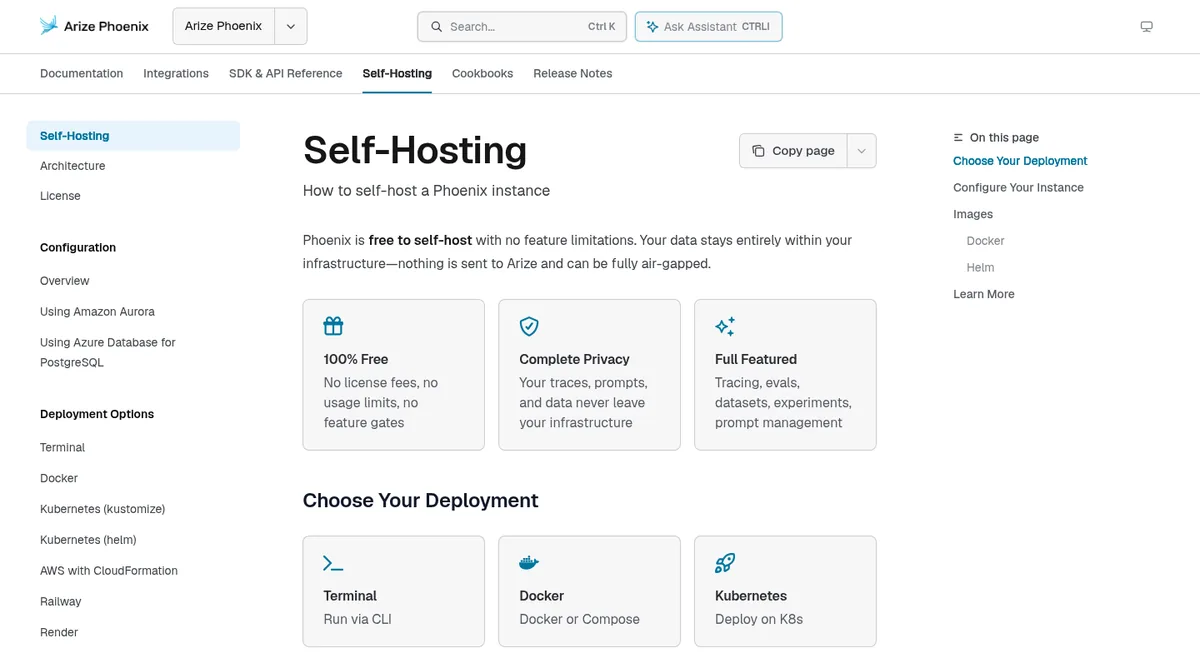Screen dimensions: 1200x658
Task: Open the Docker deployment card
Action: (x=589, y=591)
